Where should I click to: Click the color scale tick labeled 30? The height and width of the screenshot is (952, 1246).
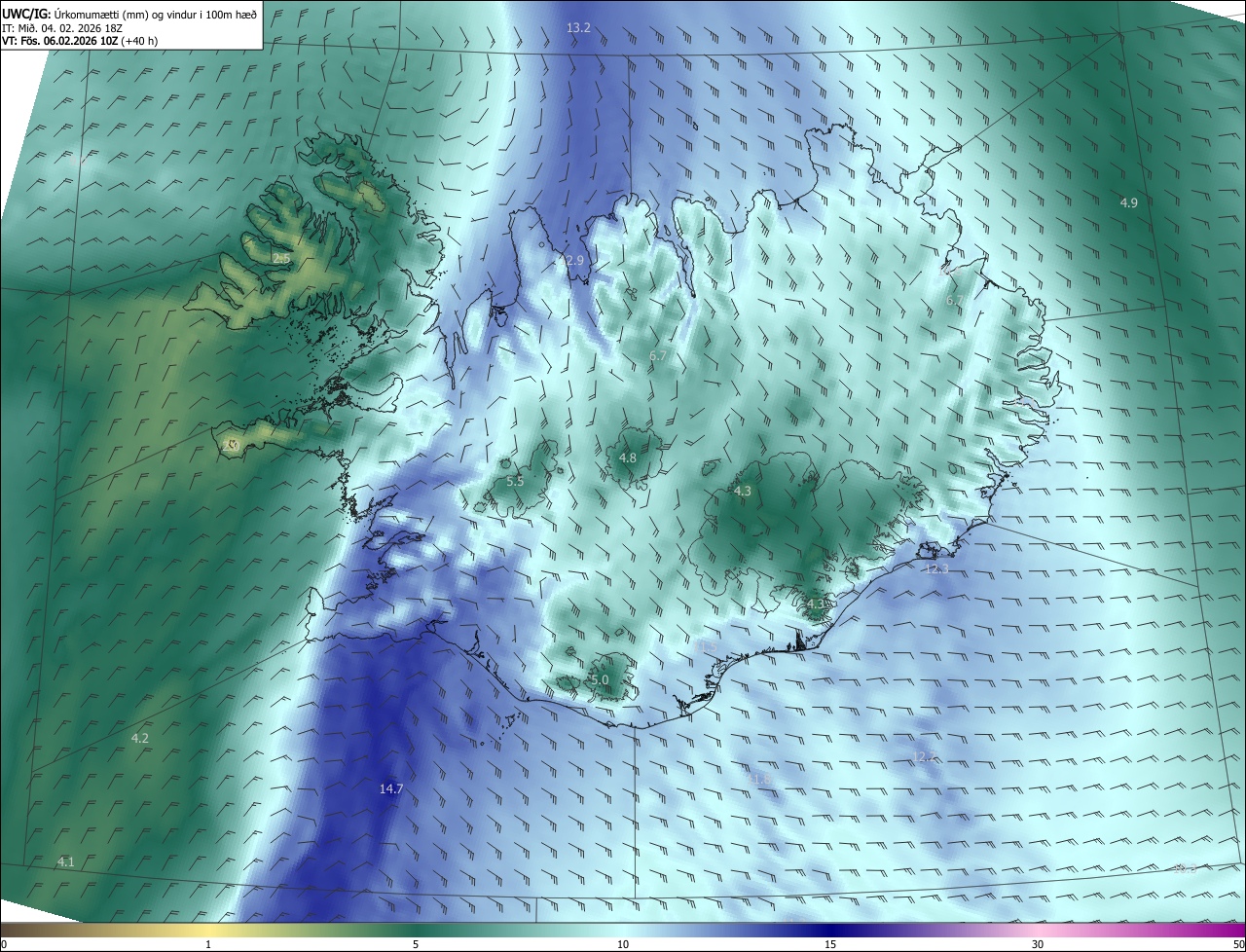click(1038, 944)
